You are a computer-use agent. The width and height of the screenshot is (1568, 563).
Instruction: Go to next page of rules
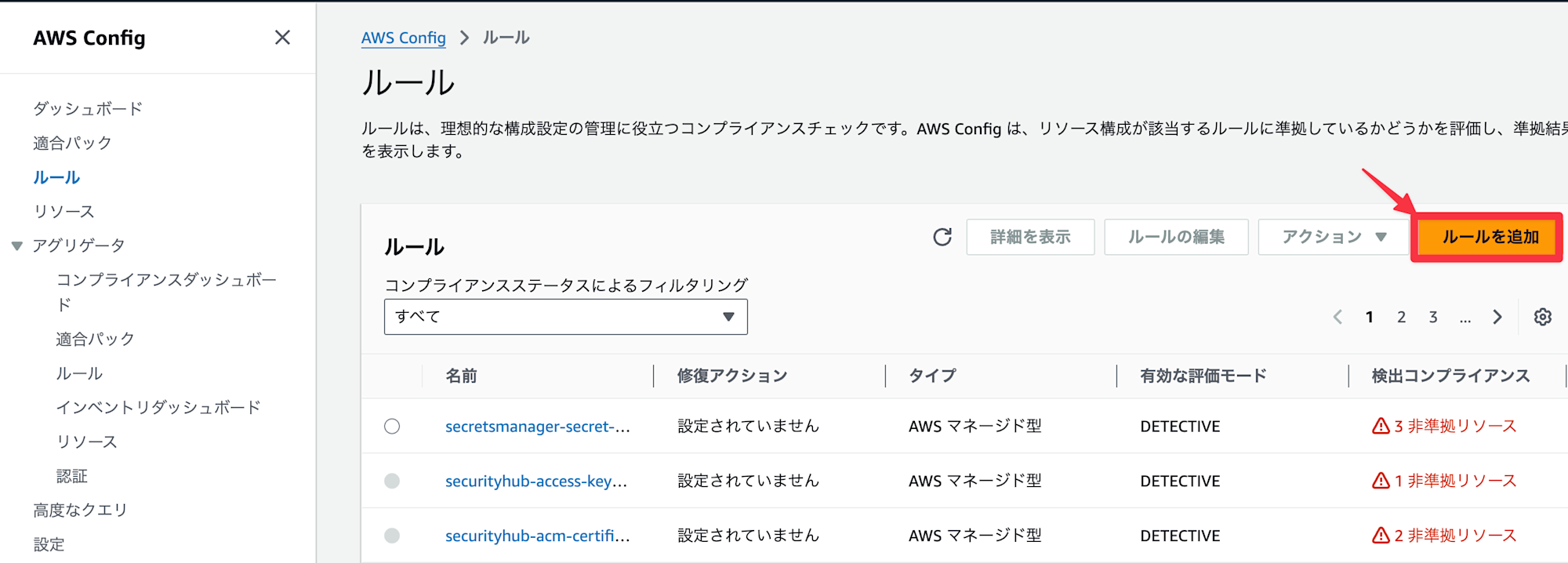(x=1497, y=317)
